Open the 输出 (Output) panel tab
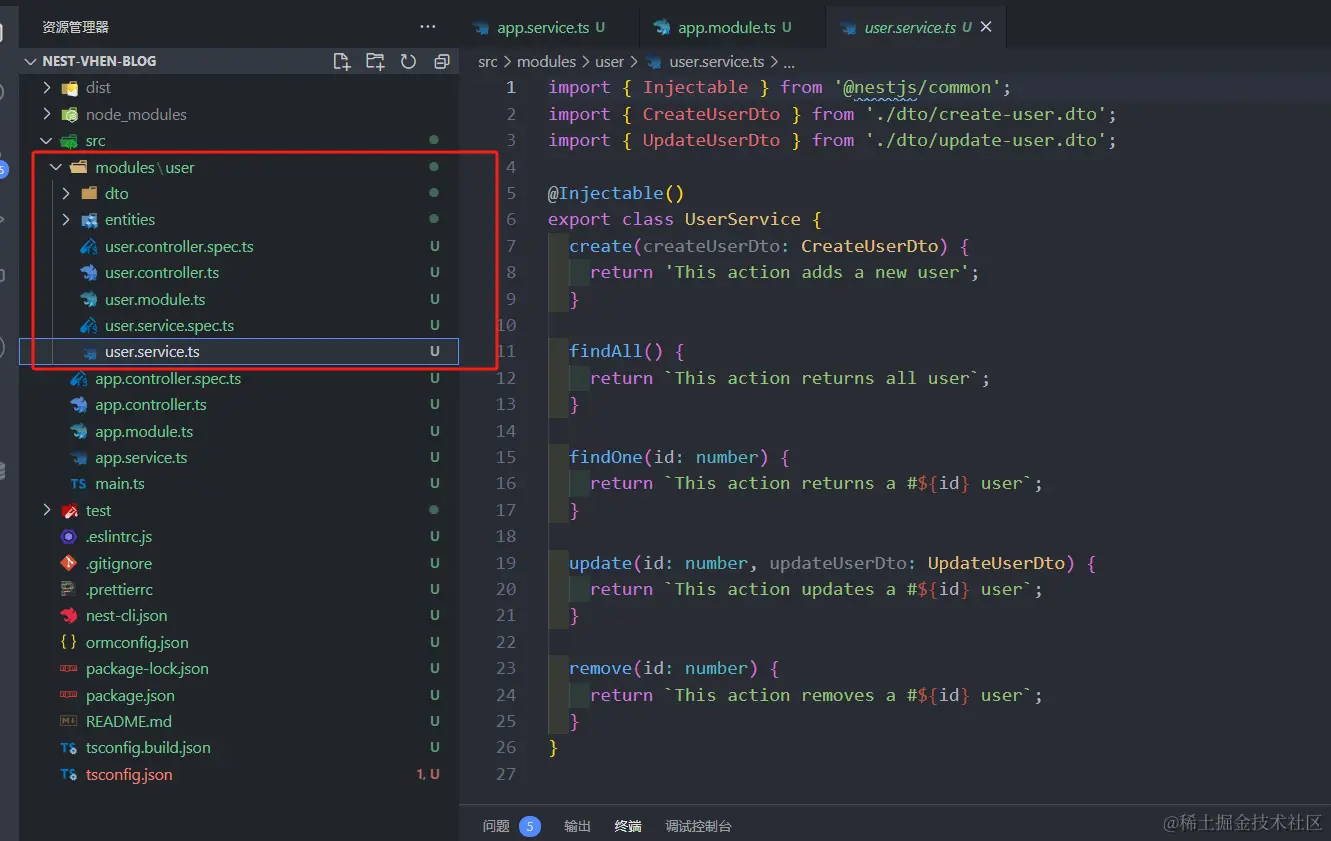This screenshot has width=1331, height=841. (x=577, y=826)
